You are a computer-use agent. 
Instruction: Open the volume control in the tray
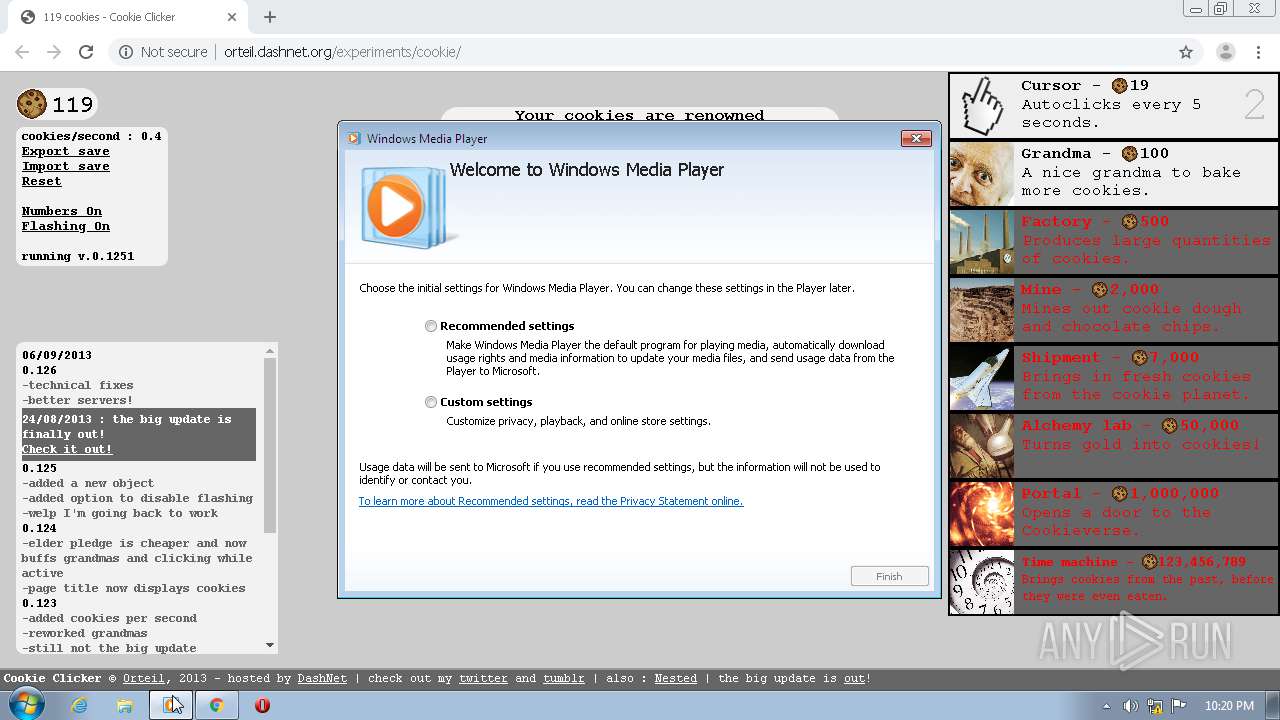1131,705
